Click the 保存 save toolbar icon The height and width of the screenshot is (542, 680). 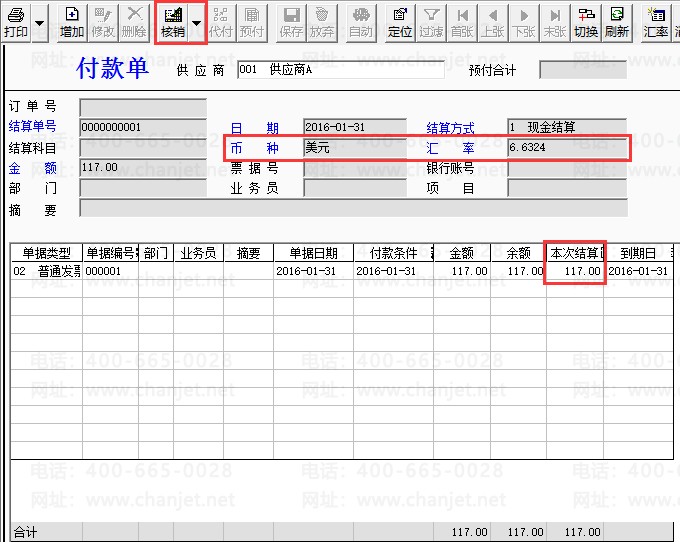click(291, 23)
